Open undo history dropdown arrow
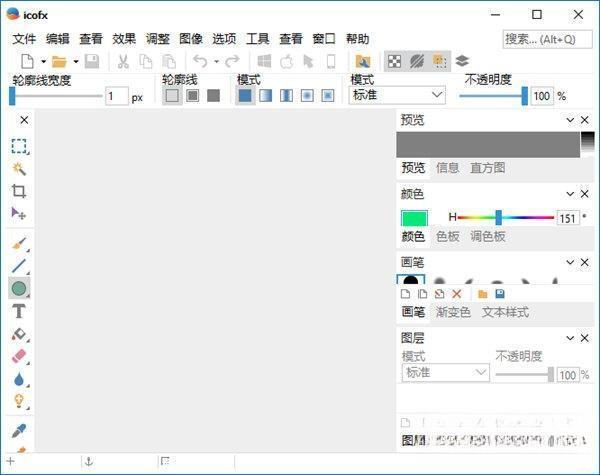 click(x=216, y=62)
